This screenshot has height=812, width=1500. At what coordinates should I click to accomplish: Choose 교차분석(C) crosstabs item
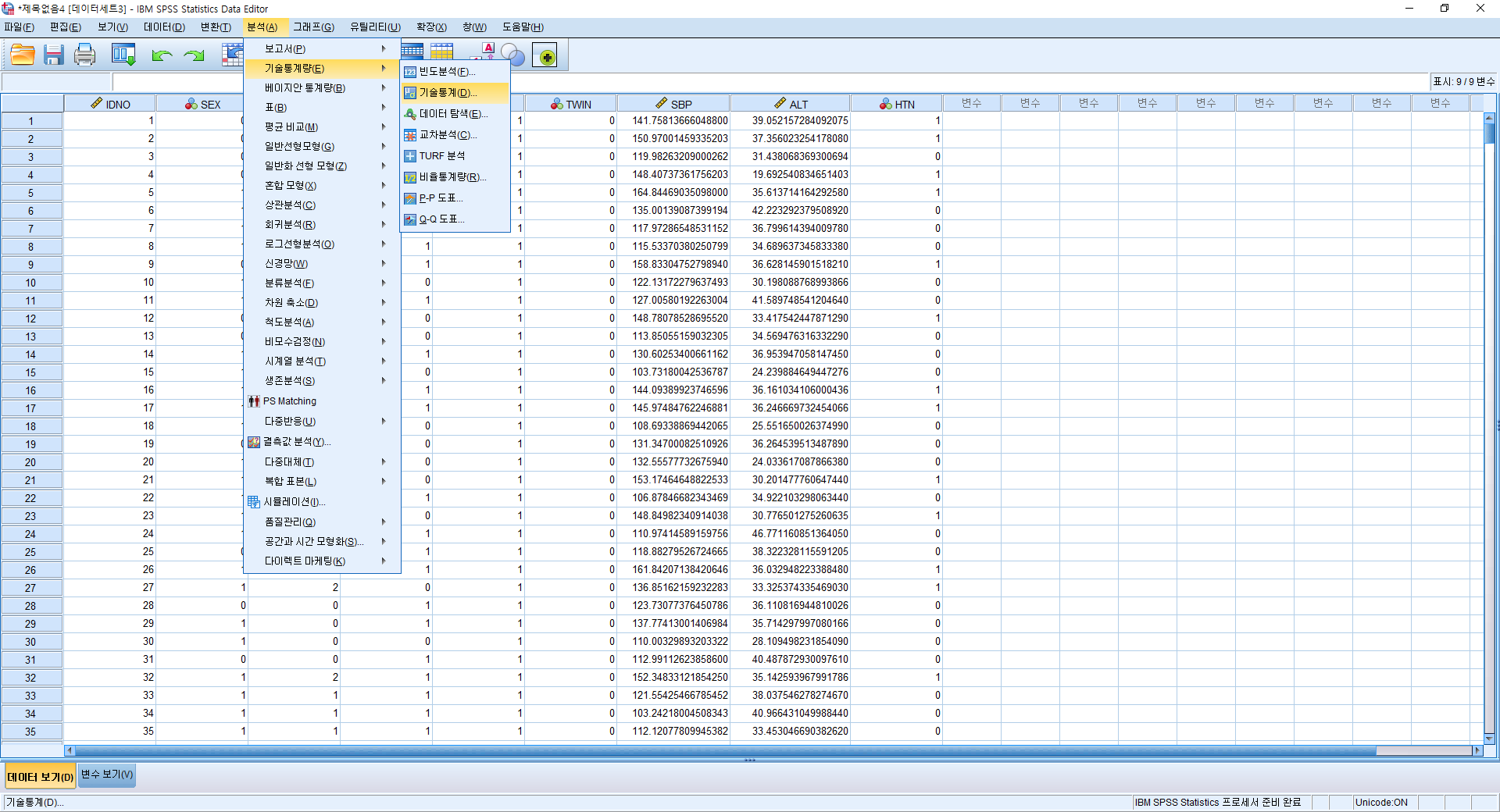point(455,134)
